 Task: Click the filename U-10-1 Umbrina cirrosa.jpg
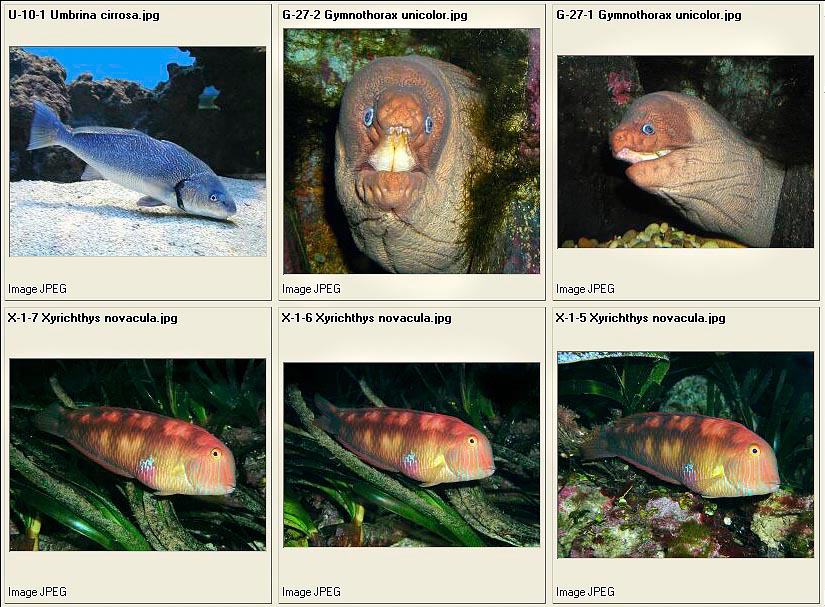[x=84, y=15]
